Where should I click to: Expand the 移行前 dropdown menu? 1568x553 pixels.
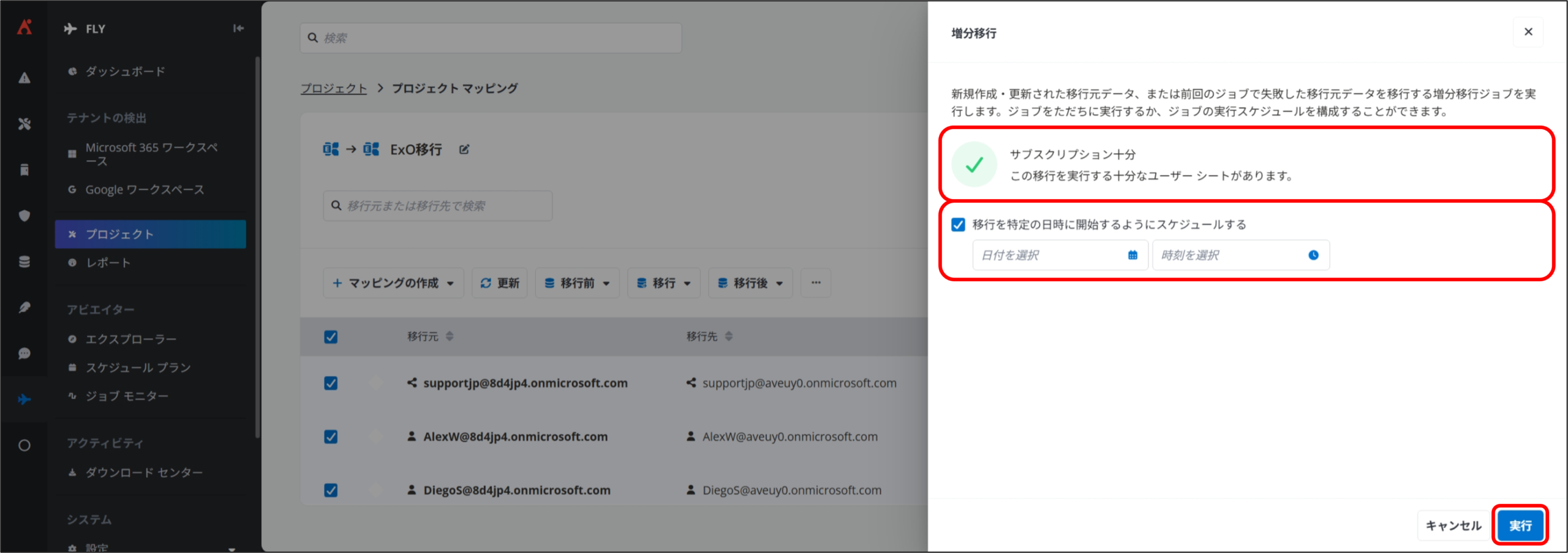coord(577,283)
